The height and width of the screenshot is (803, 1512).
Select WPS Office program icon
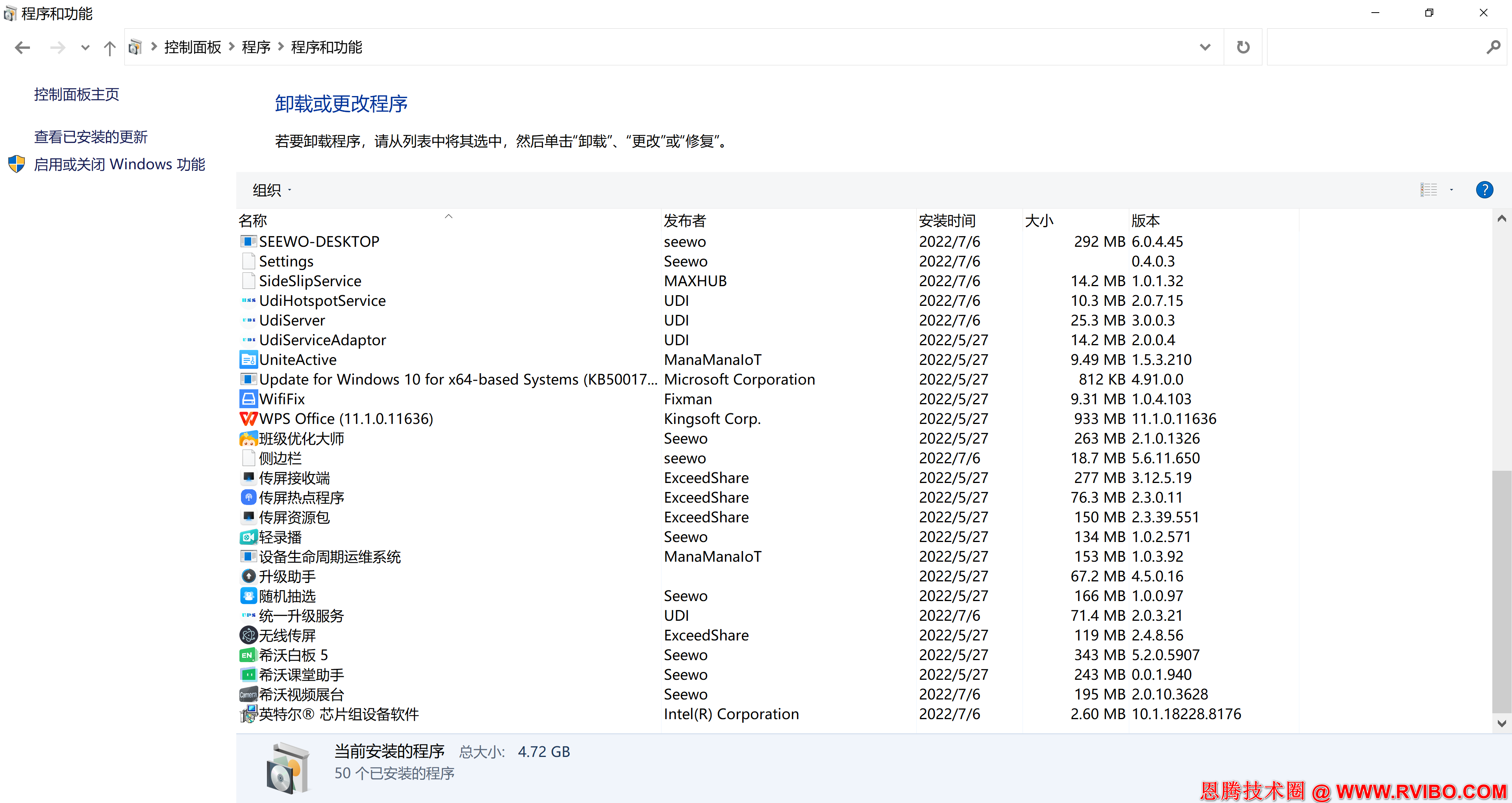click(248, 418)
